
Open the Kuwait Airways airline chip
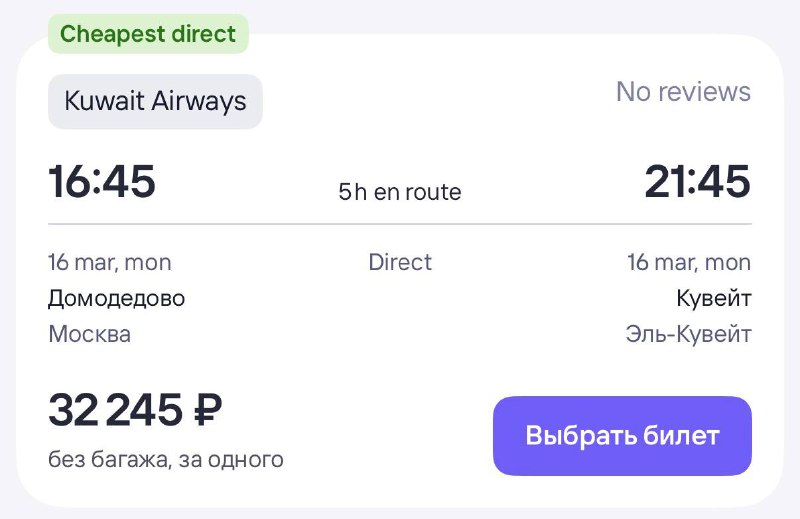tap(155, 101)
